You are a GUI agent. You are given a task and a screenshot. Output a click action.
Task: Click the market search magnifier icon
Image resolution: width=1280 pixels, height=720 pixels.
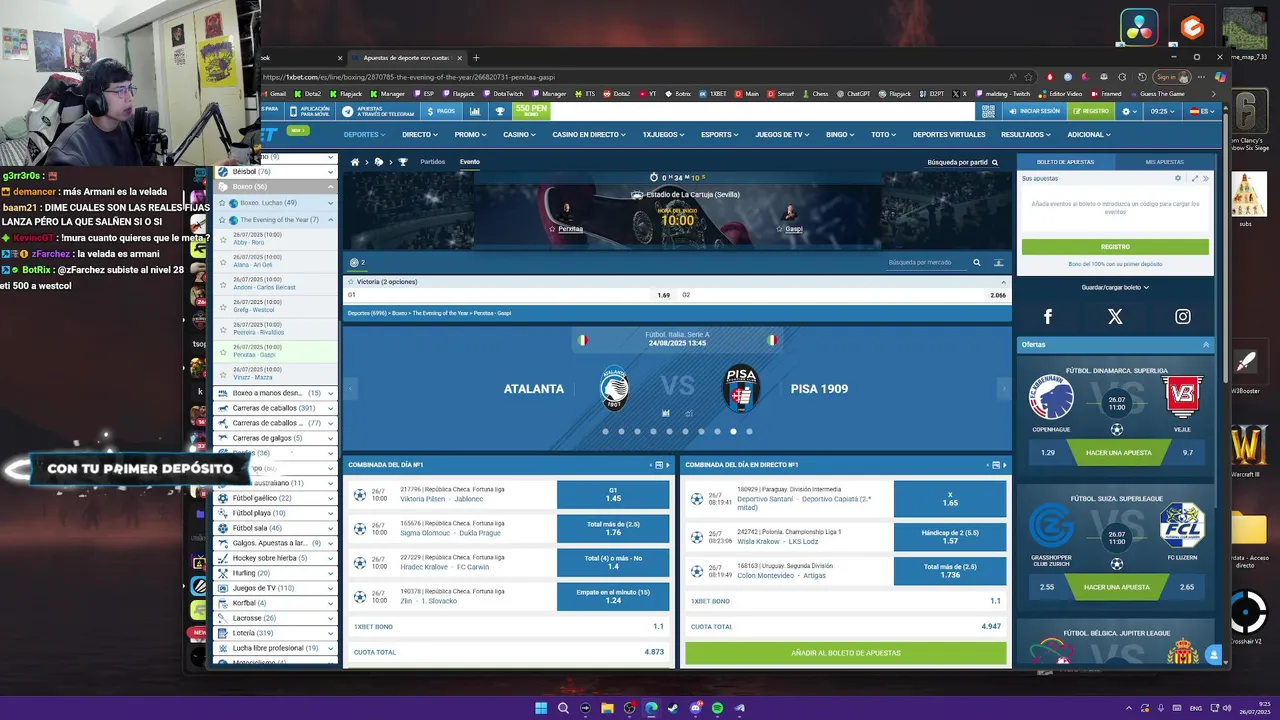click(977, 263)
